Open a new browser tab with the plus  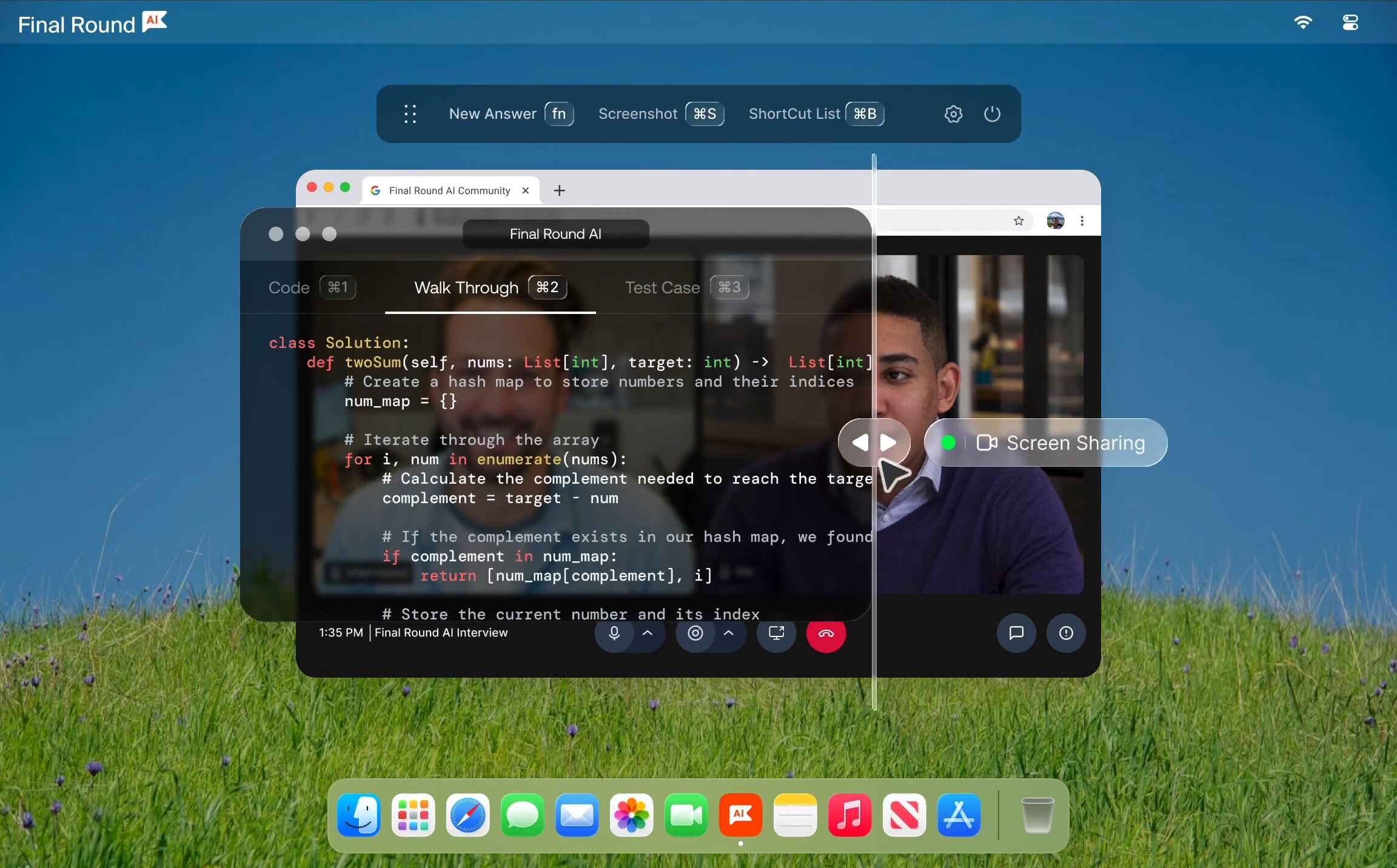tap(558, 190)
